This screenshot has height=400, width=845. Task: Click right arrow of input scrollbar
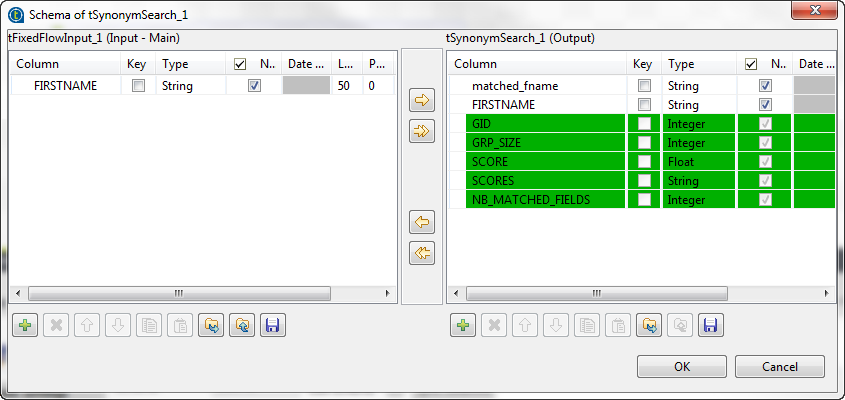[387, 293]
